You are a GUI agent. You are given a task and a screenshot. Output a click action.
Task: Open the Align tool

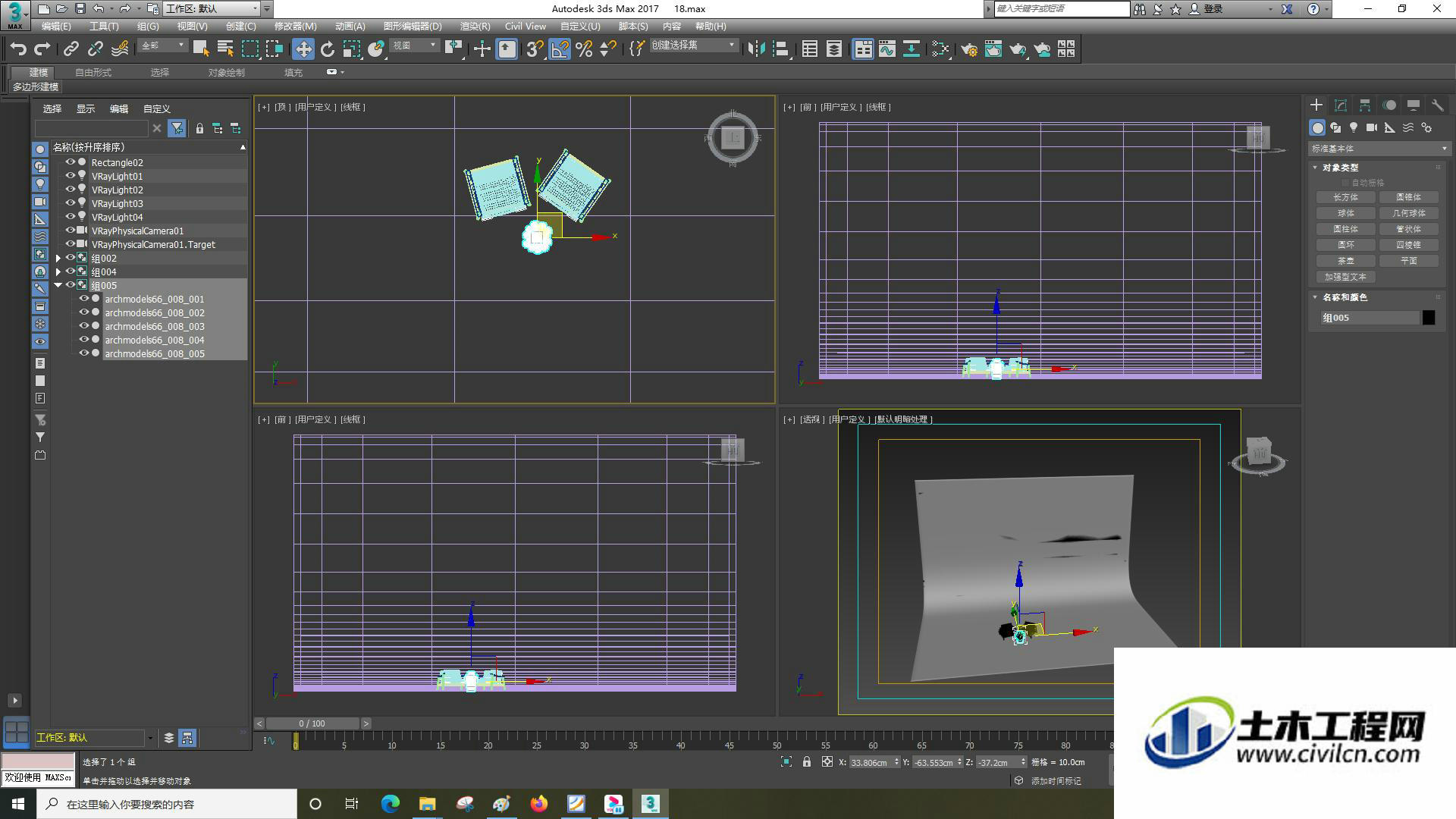781,49
